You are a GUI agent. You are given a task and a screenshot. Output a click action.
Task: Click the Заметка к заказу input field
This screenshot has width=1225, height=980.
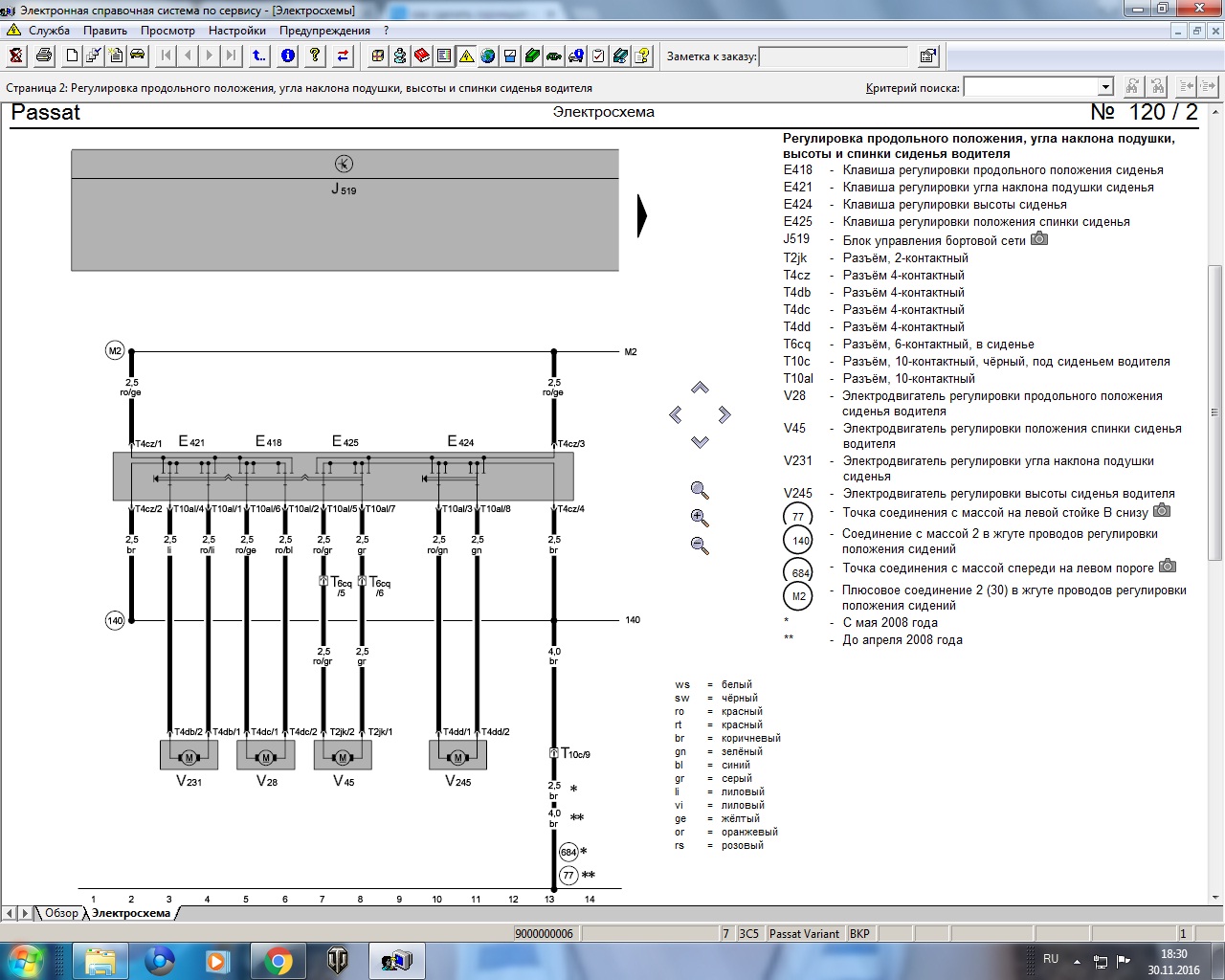coord(833,56)
